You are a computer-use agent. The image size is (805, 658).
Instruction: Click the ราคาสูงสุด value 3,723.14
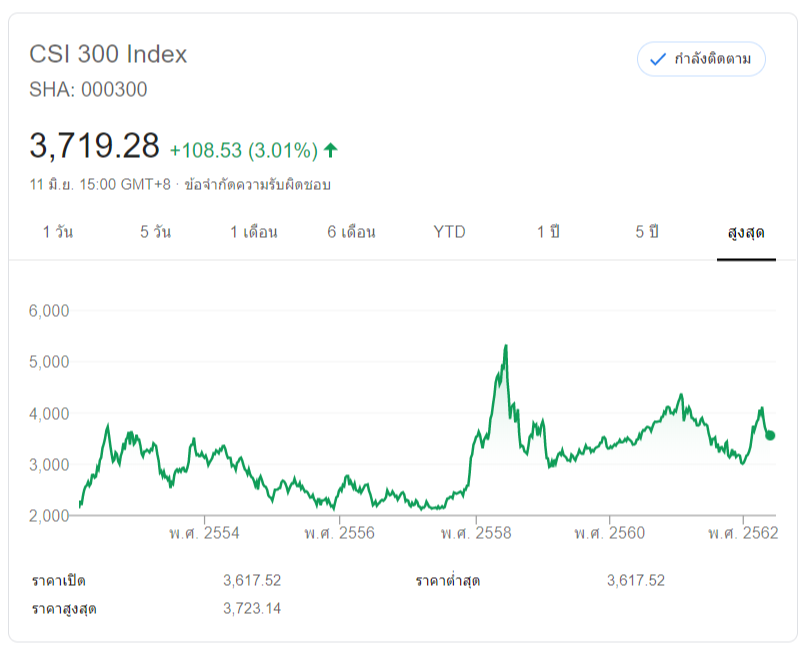tap(252, 608)
